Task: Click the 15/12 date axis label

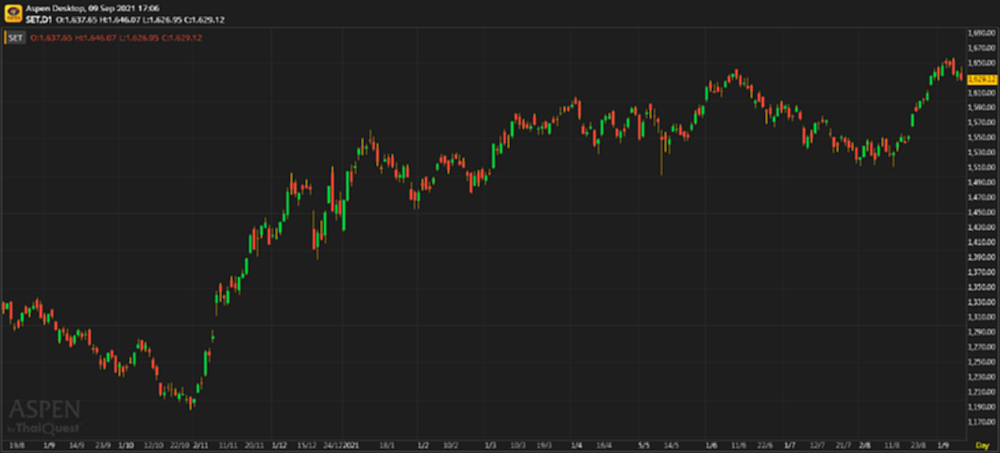Action: point(307,445)
